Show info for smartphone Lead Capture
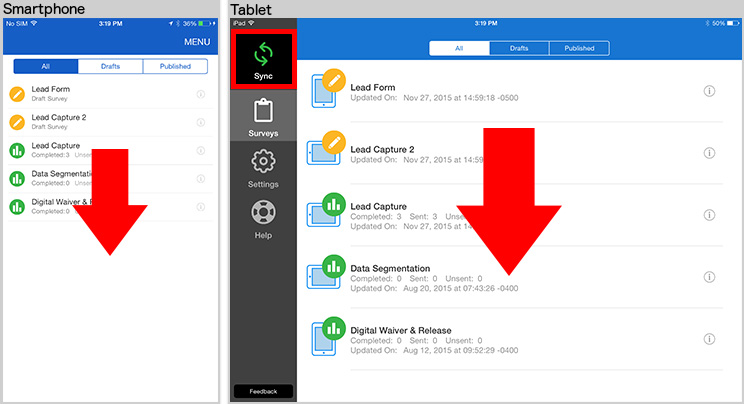Image resolution: width=744 pixels, height=404 pixels. (x=201, y=150)
